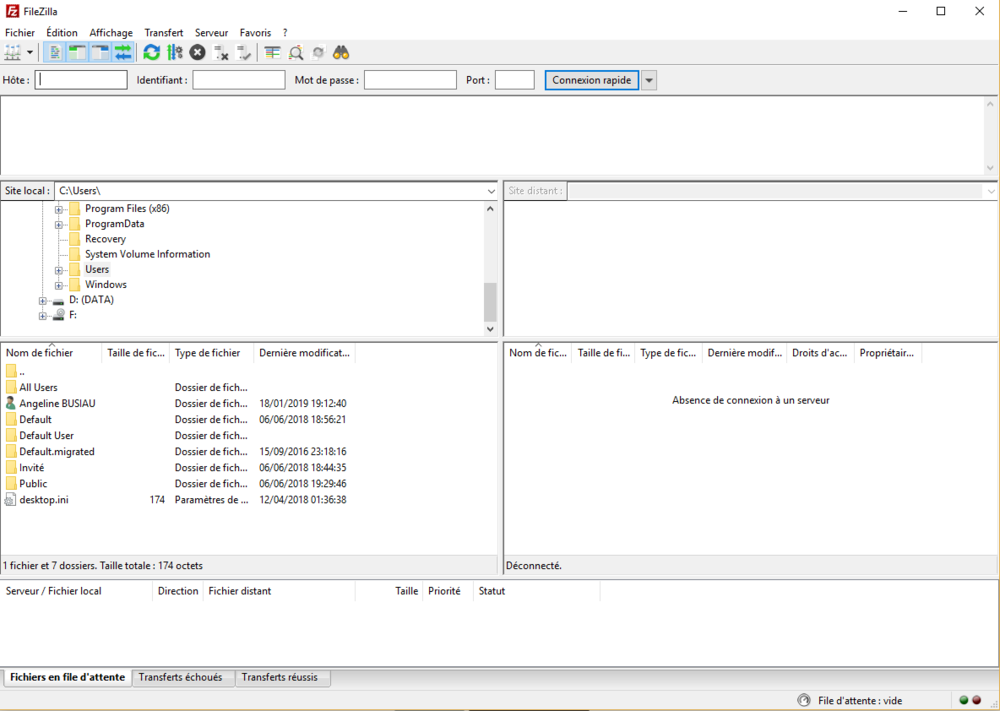Screen dimensions: 1000x711
Task: Open the Transfert menu
Action: coord(163,33)
